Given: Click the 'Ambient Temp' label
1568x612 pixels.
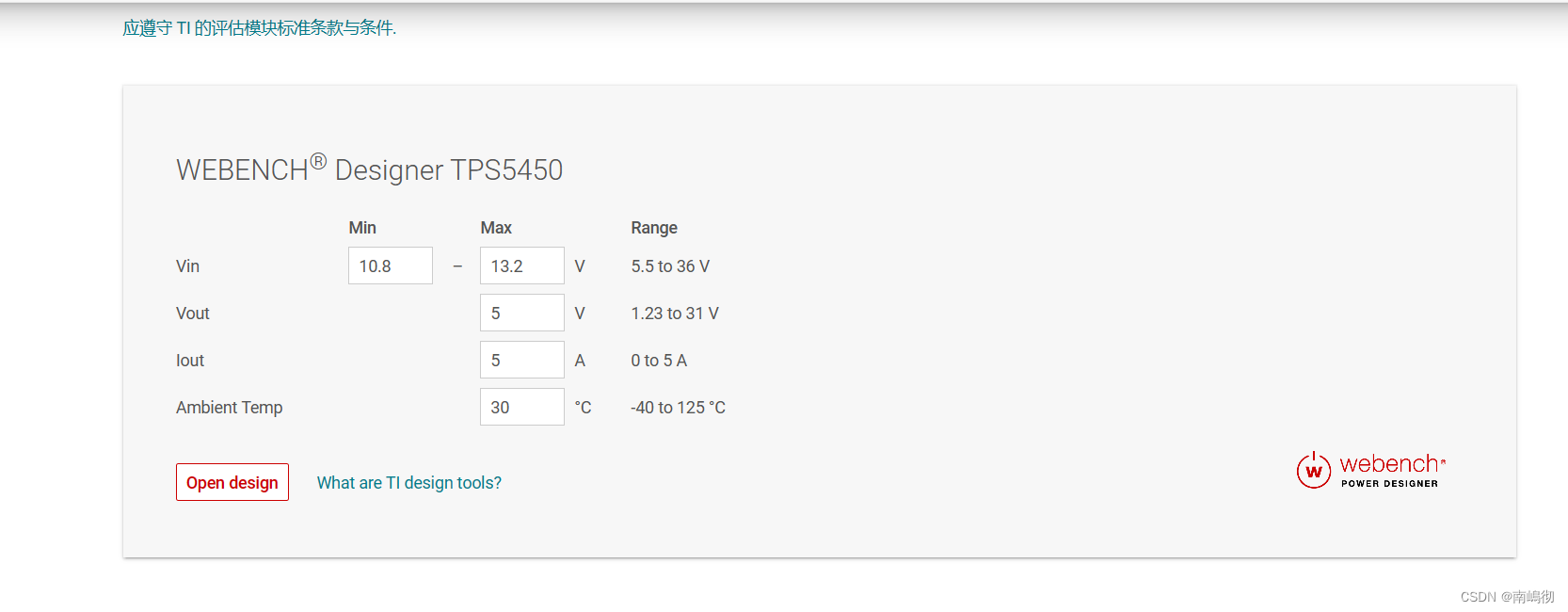Looking at the screenshot, I should point(230,408).
